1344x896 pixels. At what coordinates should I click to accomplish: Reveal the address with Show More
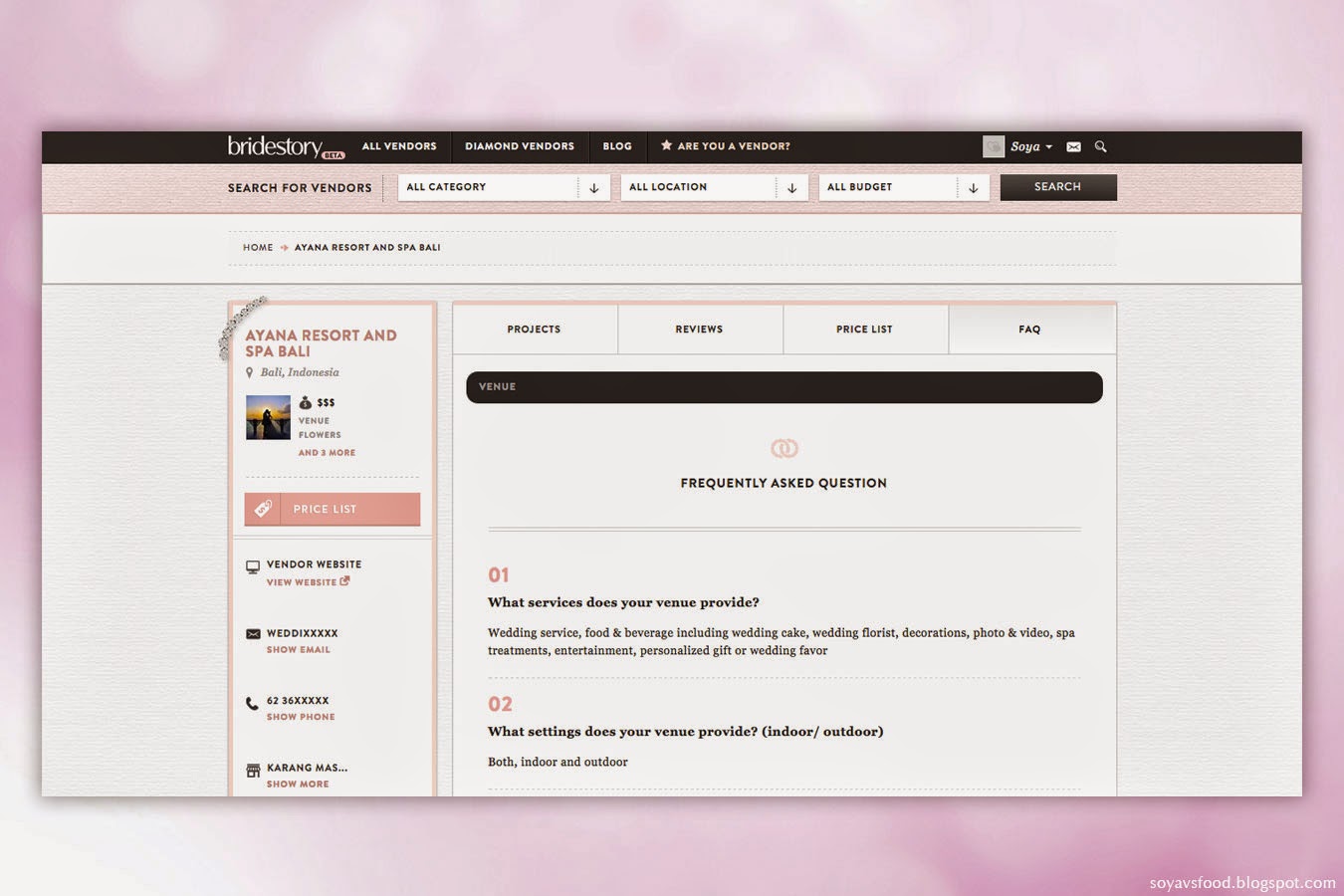(x=298, y=784)
